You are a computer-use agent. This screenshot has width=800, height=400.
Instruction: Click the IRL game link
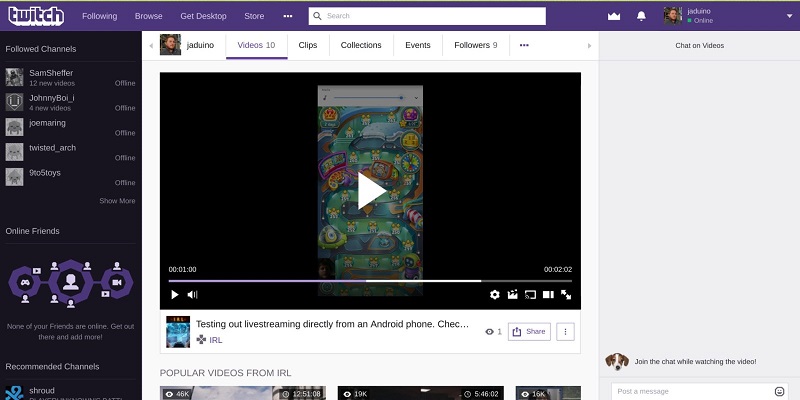pyautogui.click(x=216, y=340)
